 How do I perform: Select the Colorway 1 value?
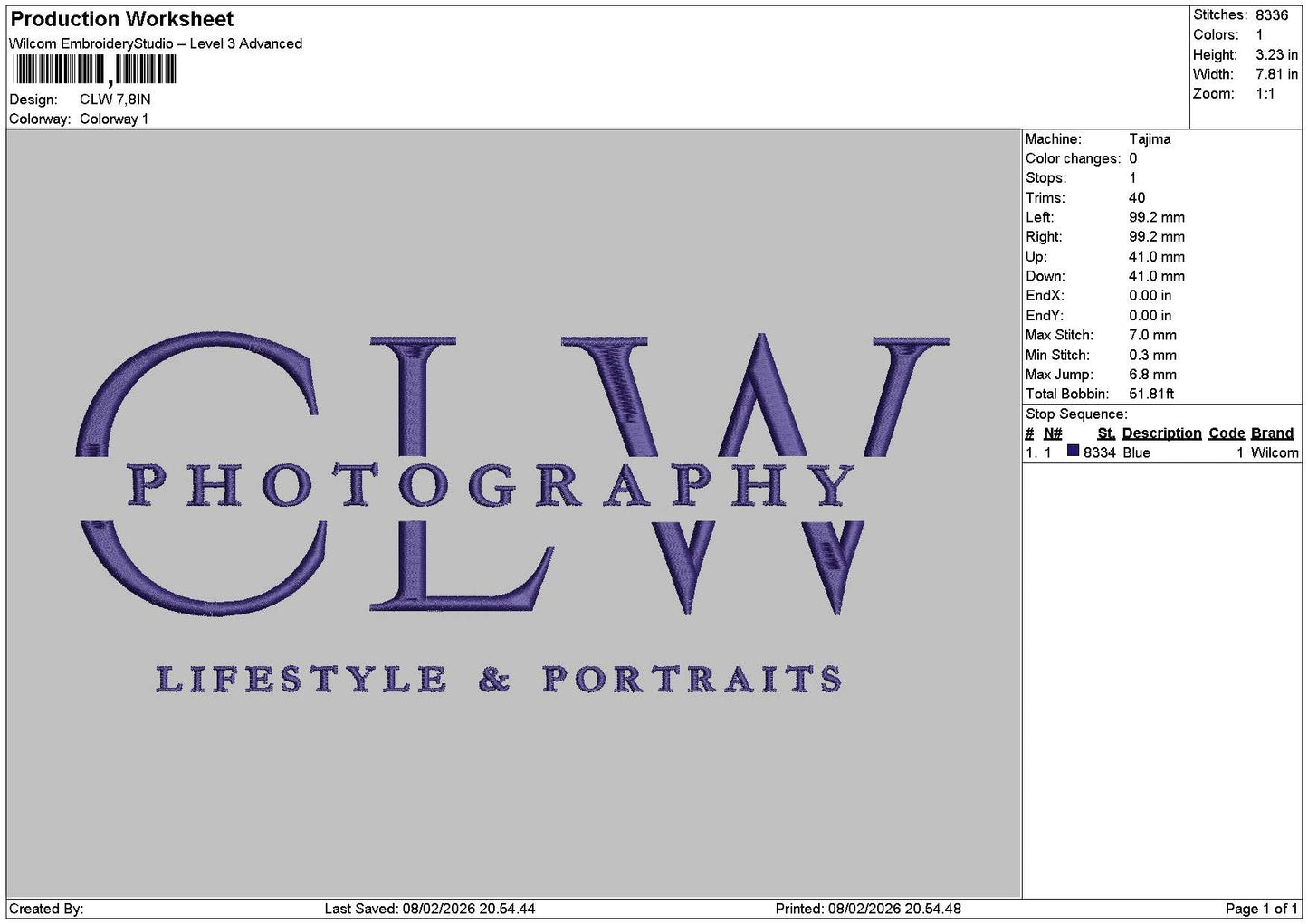(114, 119)
